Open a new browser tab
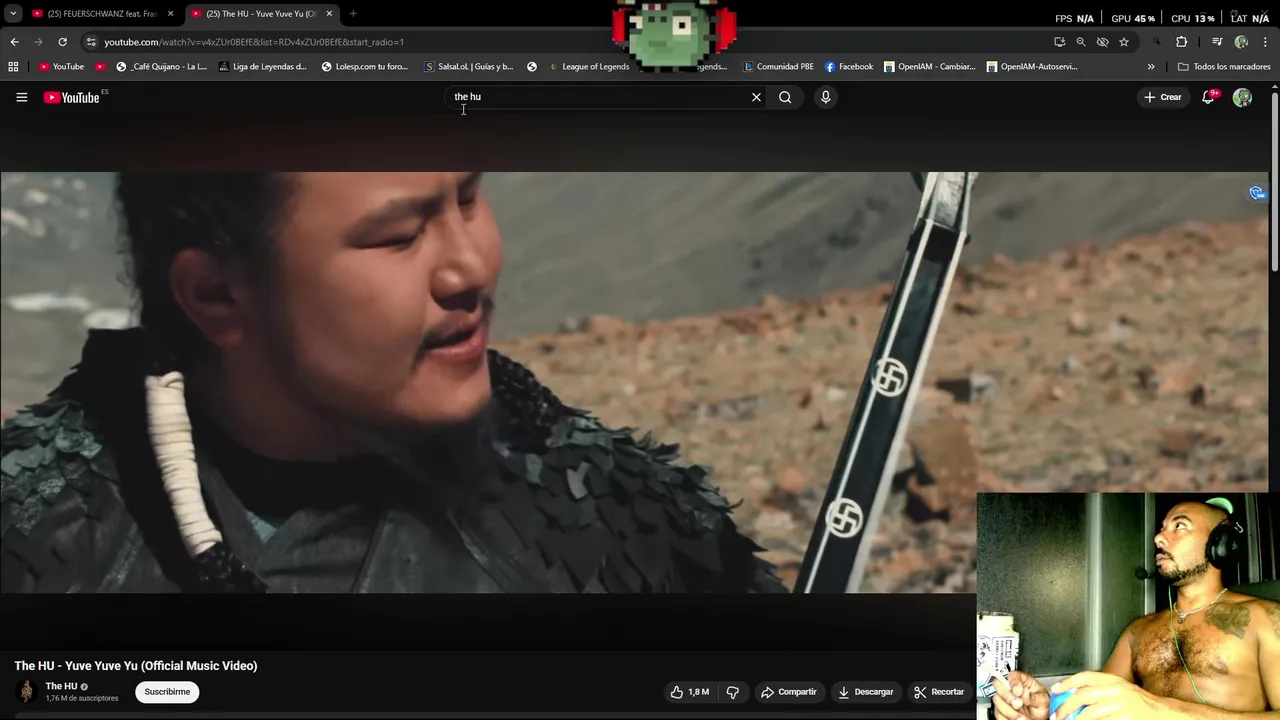The width and height of the screenshot is (1280, 720). [x=353, y=14]
